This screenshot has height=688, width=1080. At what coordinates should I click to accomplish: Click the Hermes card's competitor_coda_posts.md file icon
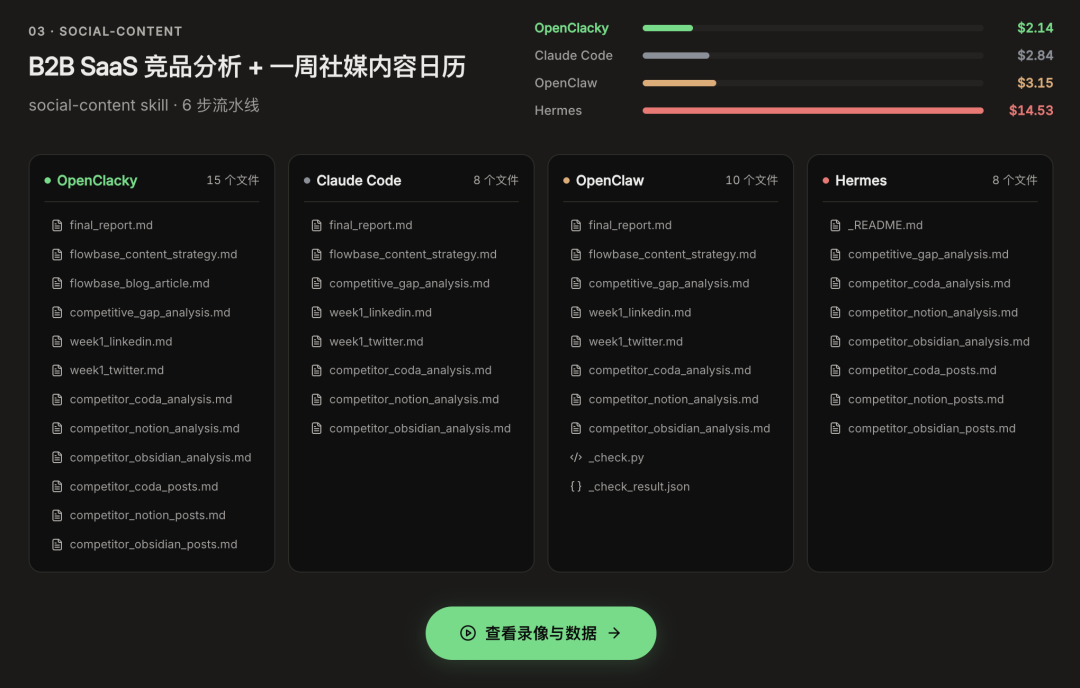click(835, 371)
